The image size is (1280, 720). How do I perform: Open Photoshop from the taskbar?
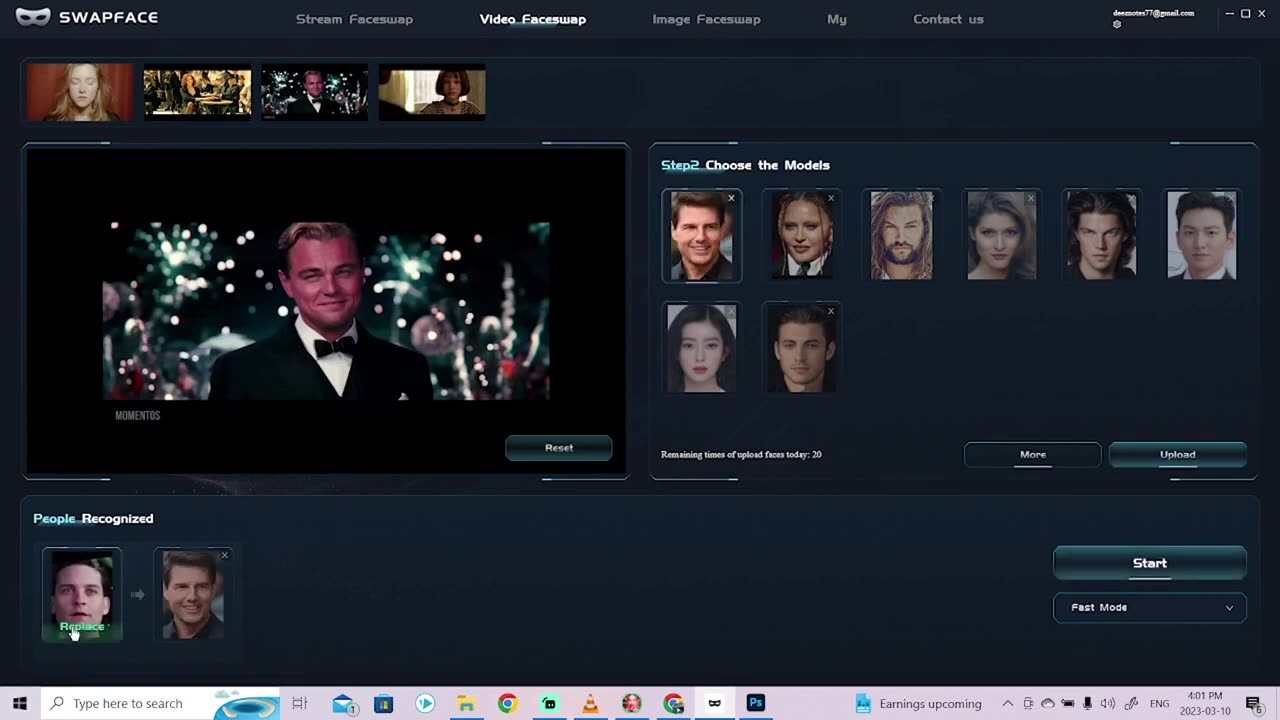point(755,703)
